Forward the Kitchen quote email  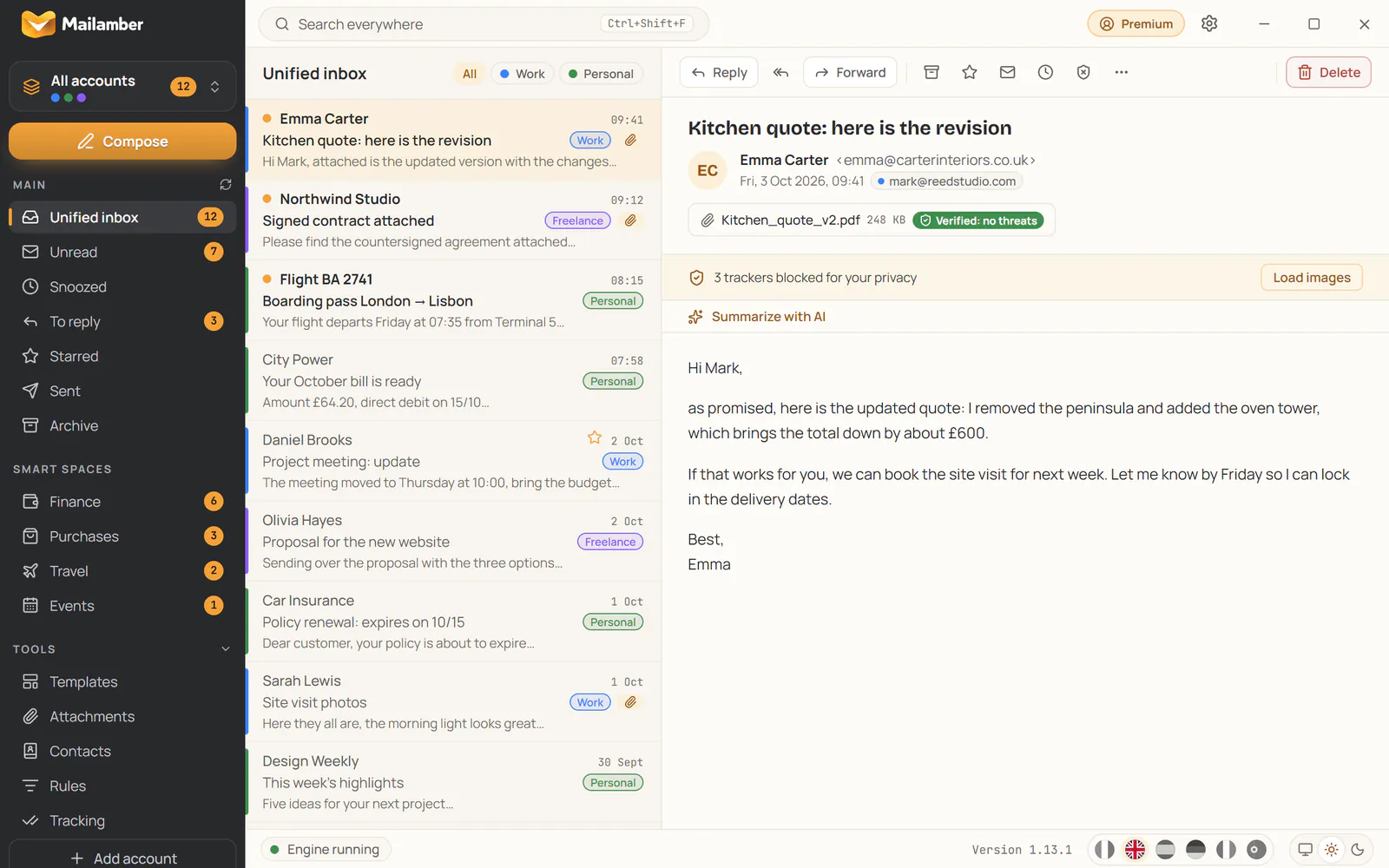click(x=850, y=73)
